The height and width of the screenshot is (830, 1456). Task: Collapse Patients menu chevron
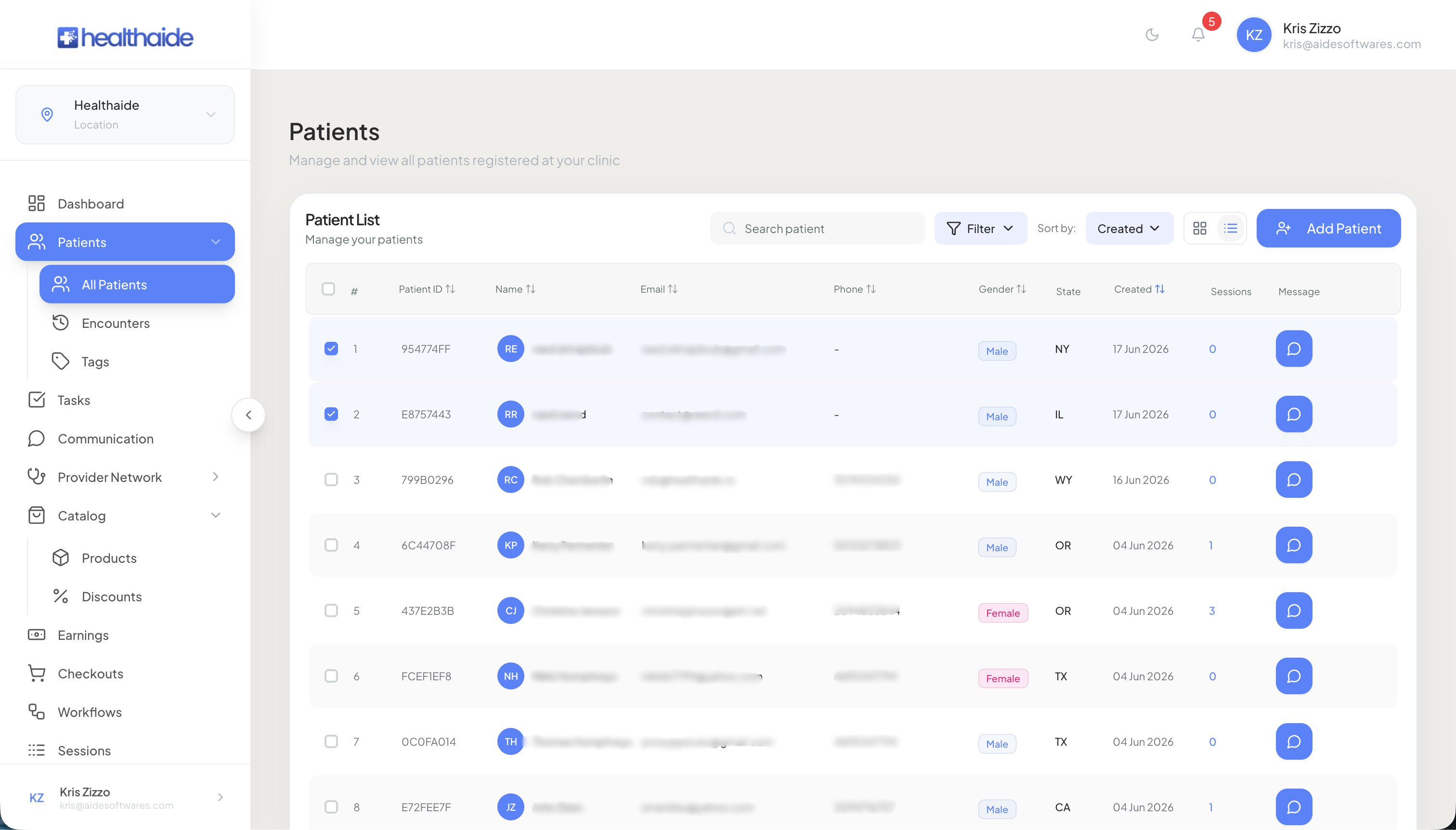coord(216,242)
